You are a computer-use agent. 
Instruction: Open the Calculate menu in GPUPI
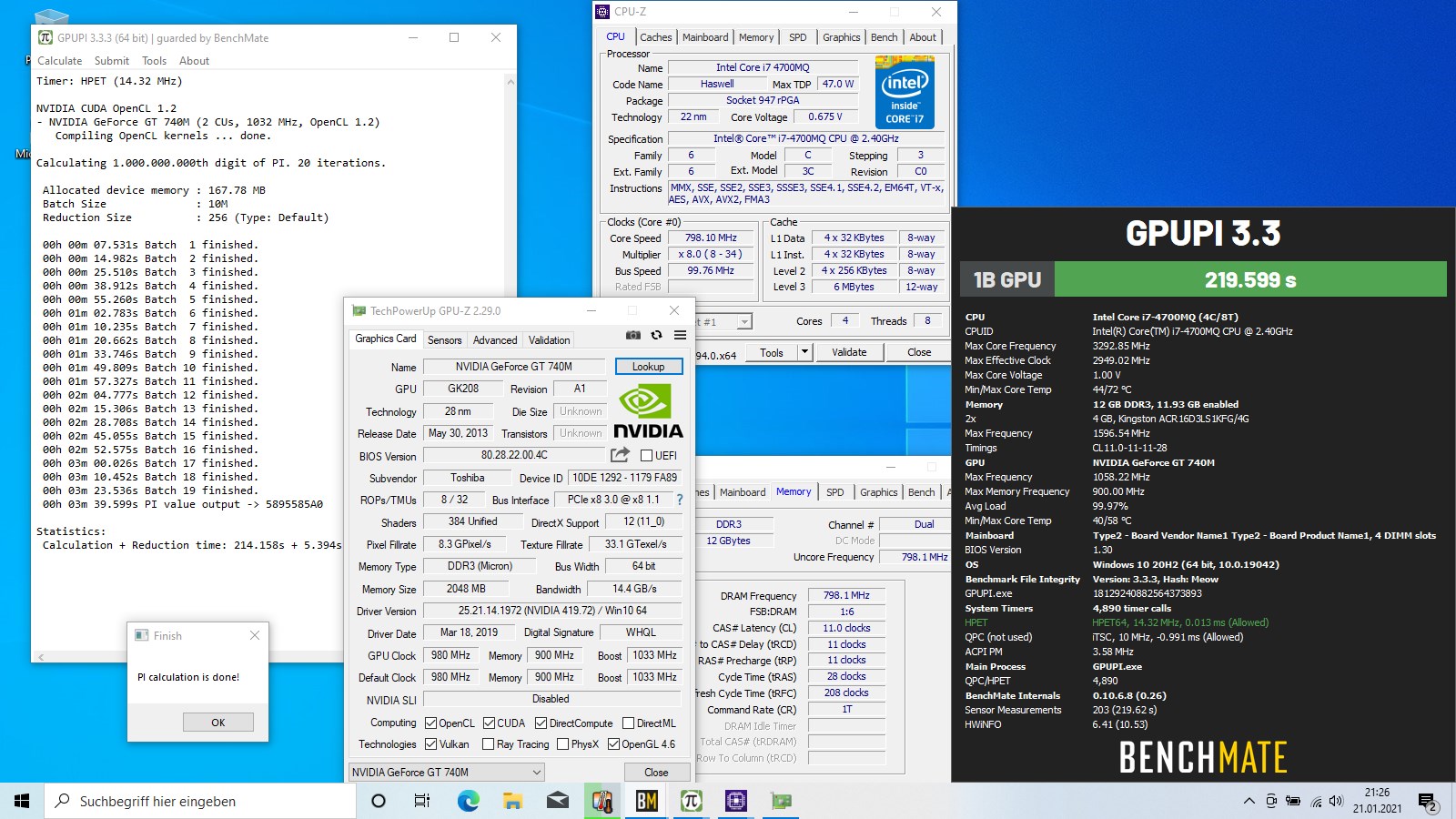point(60,61)
